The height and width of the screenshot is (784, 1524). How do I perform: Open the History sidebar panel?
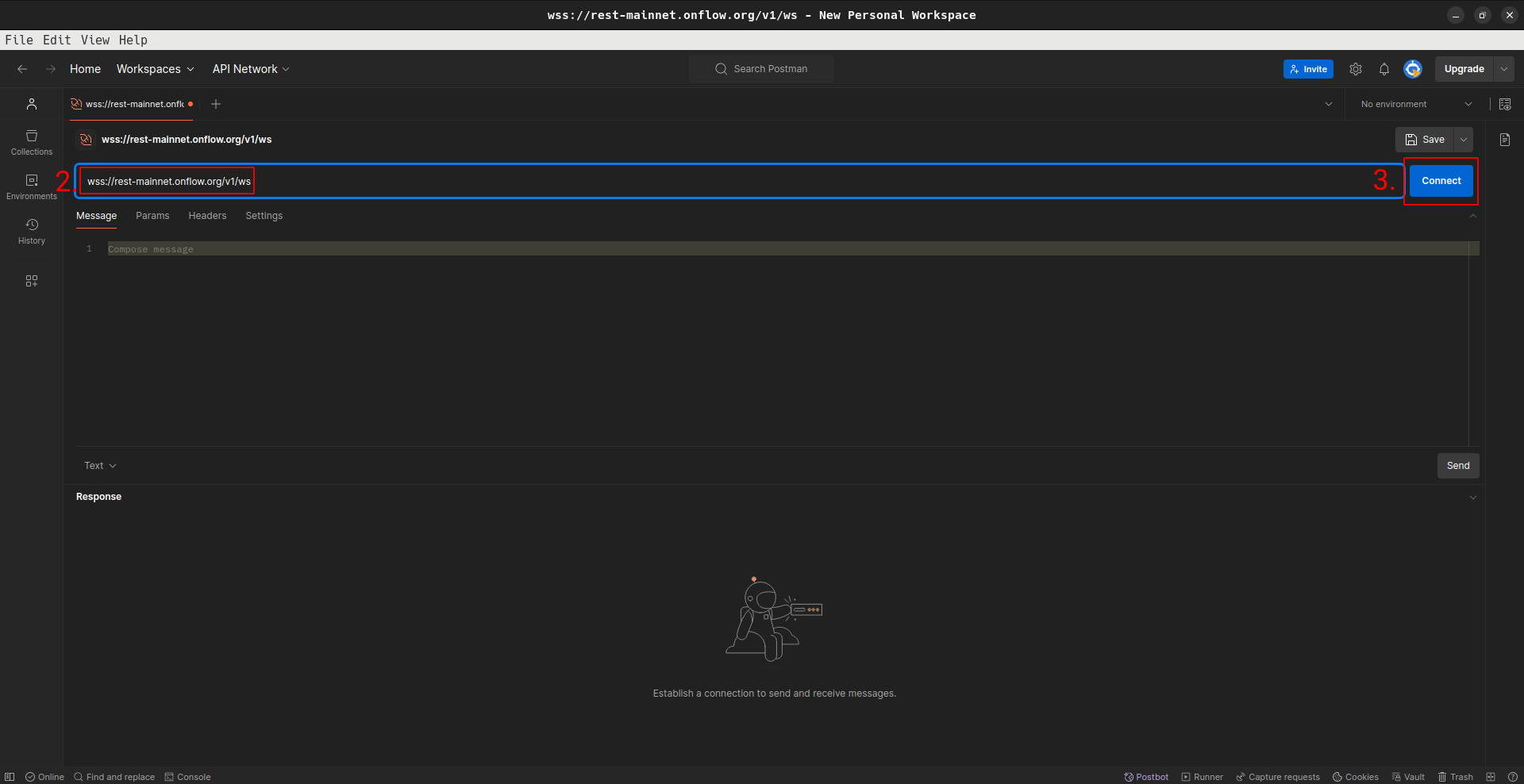click(x=32, y=231)
